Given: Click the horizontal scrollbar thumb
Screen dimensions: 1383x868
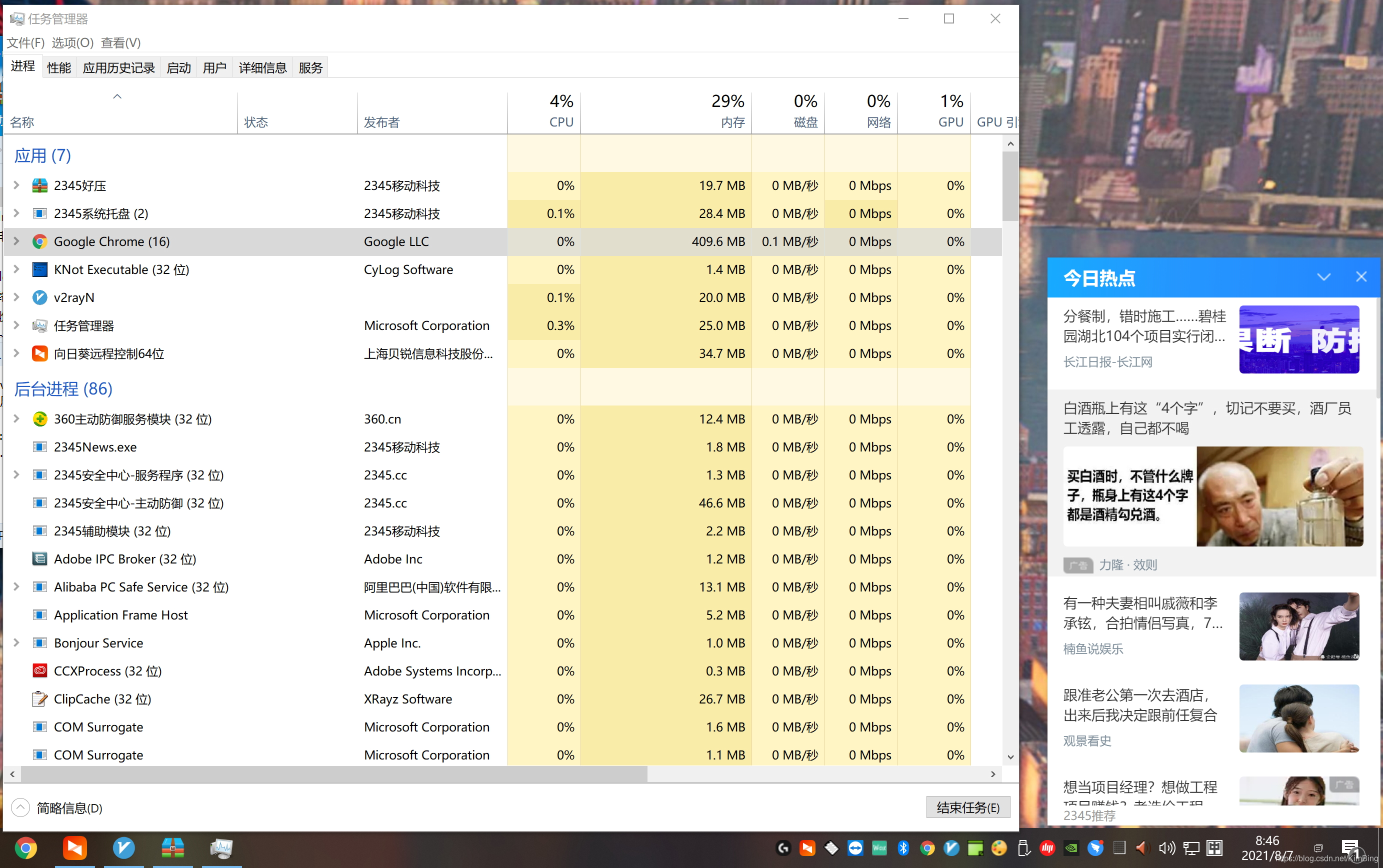Looking at the screenshot, I should point(333,774).
